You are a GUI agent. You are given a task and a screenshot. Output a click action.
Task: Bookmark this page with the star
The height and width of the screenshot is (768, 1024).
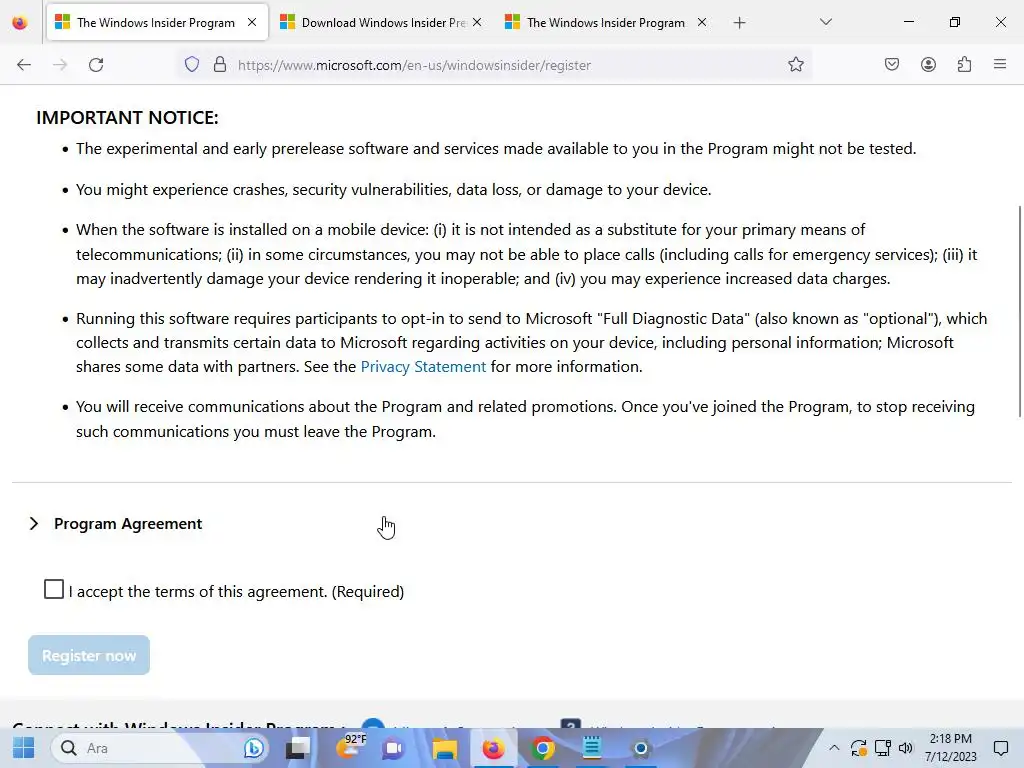click(795, 65)
